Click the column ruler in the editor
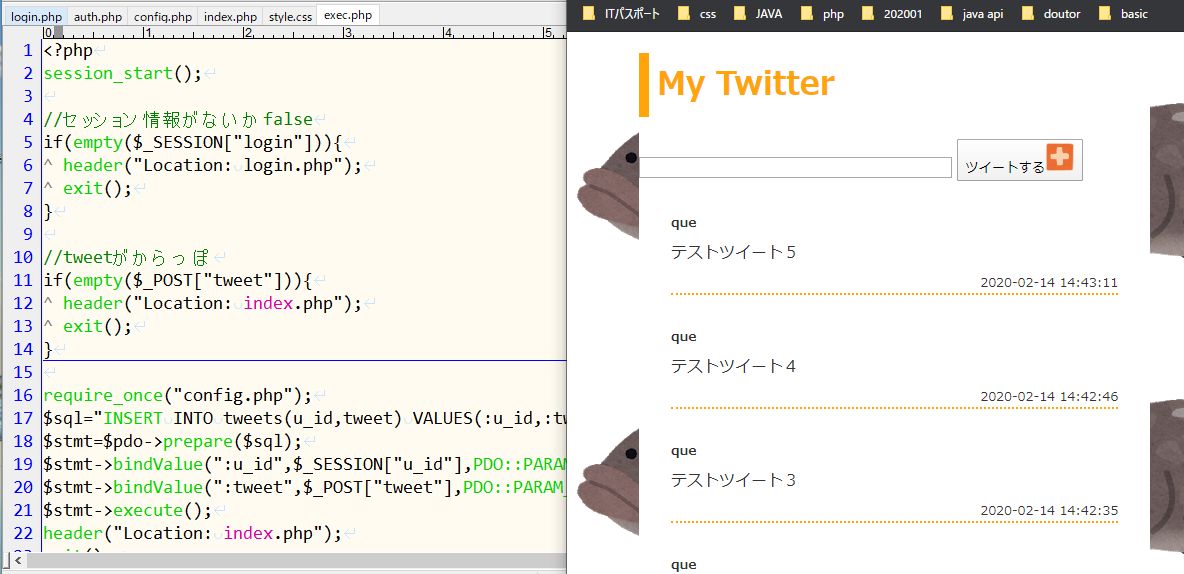The width and height of the screenshot is (1184, 574). point(304,32)
